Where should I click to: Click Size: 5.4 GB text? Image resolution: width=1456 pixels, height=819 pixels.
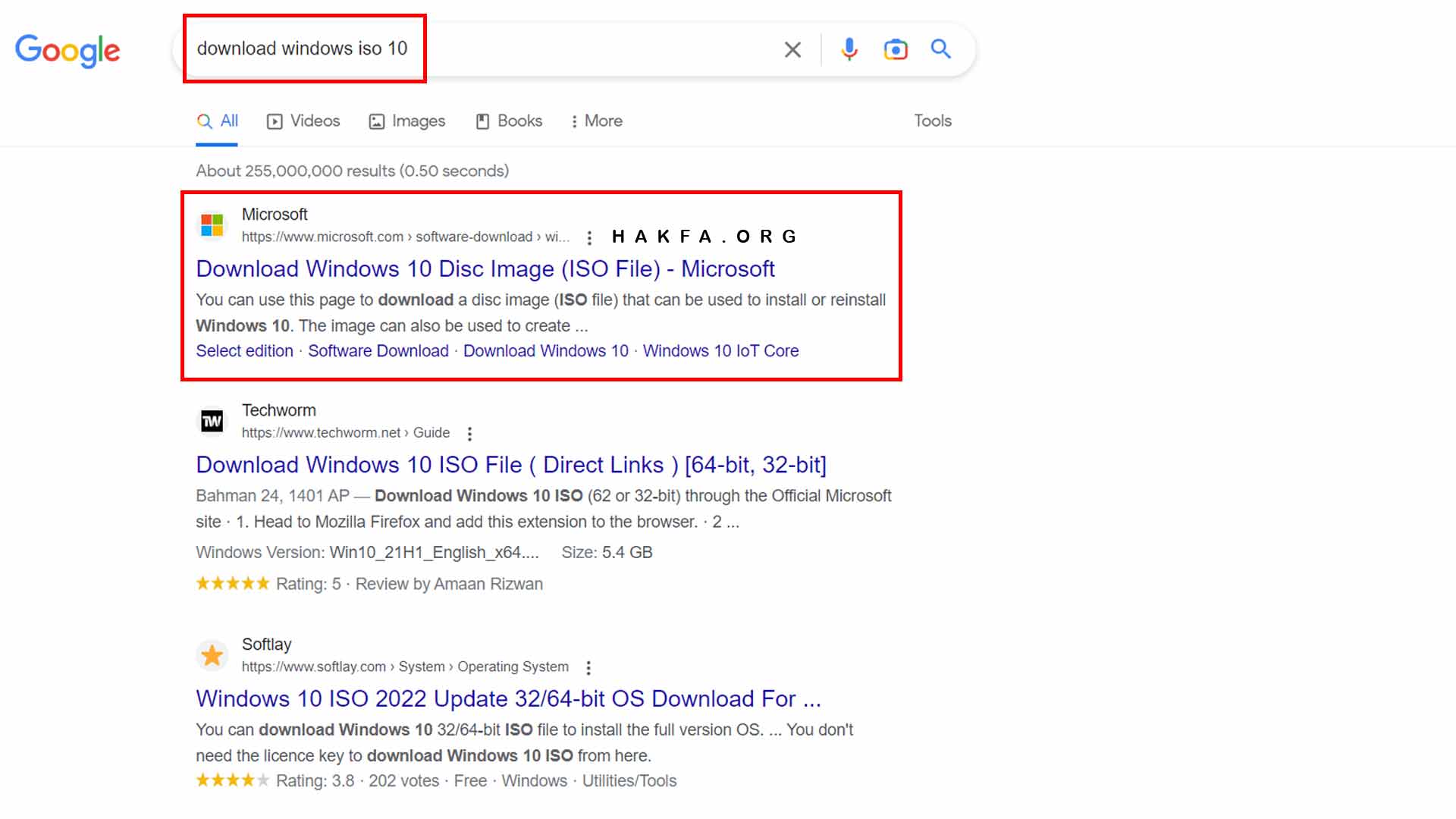point(607,553)
